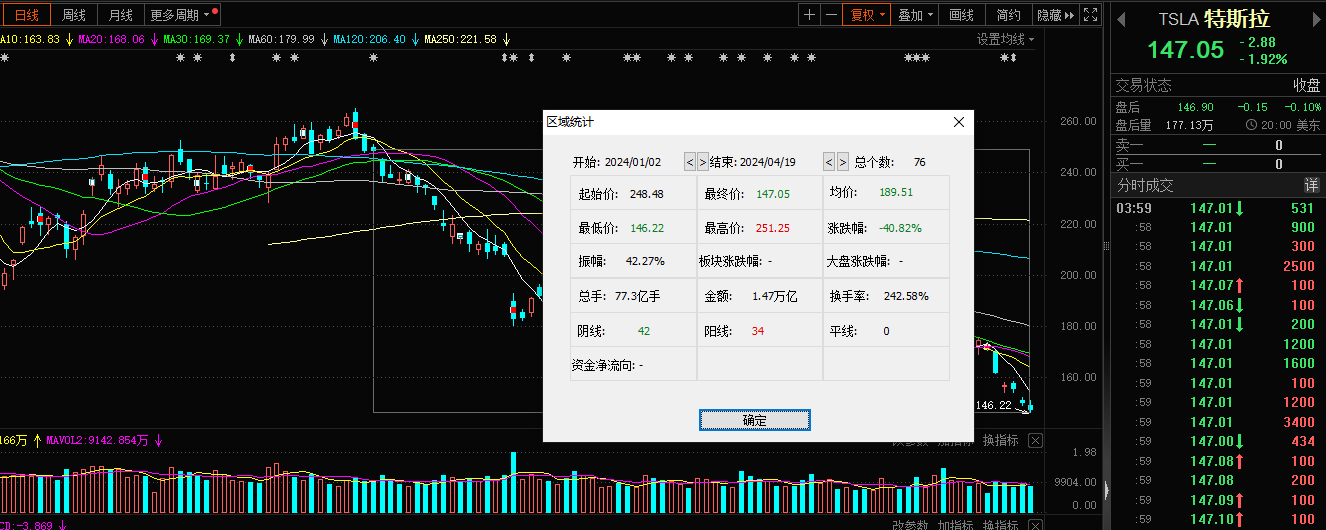Toggle 简约 simplified chart mode
The height and width of the screenshot is (530, 1326).
coord(1009,15)
